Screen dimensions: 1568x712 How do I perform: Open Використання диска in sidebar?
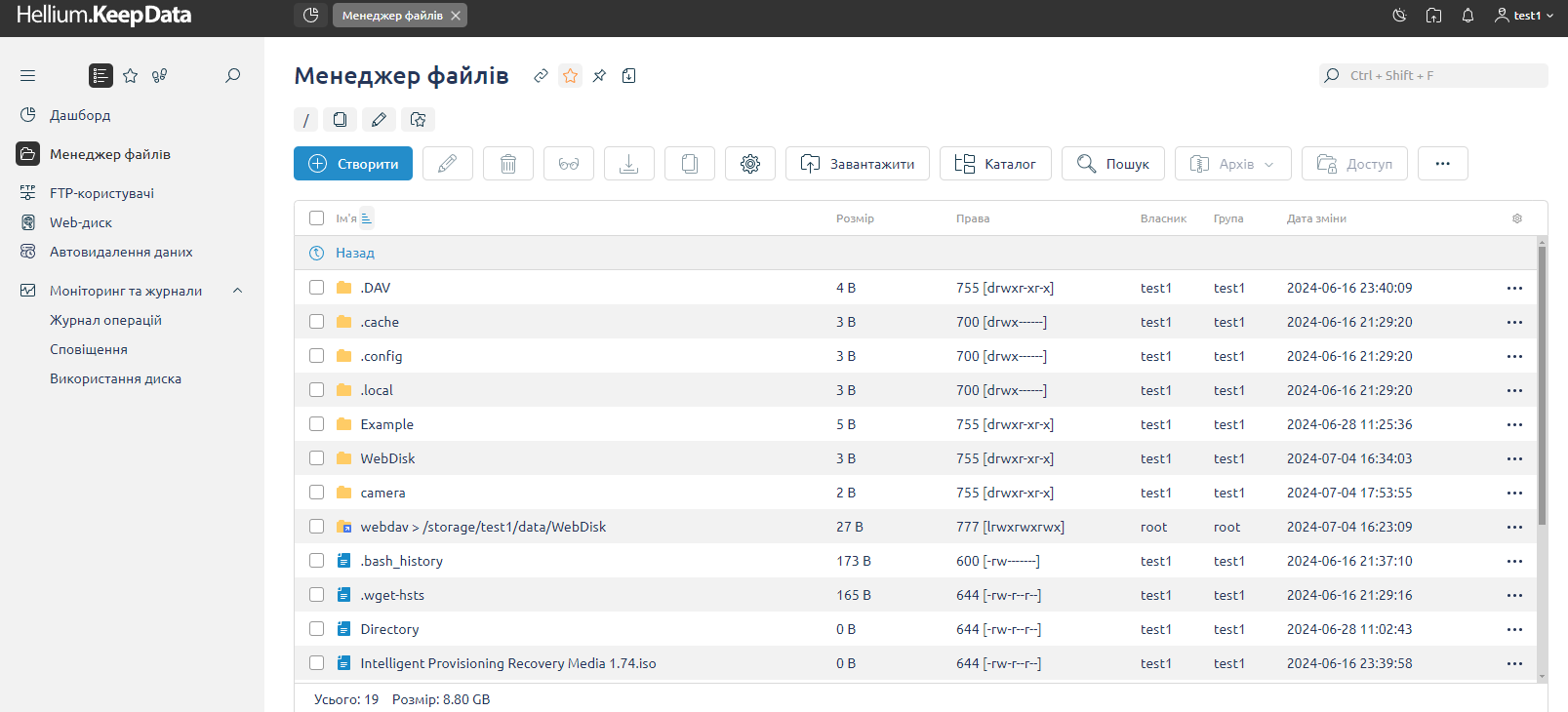tap(115, 378)
